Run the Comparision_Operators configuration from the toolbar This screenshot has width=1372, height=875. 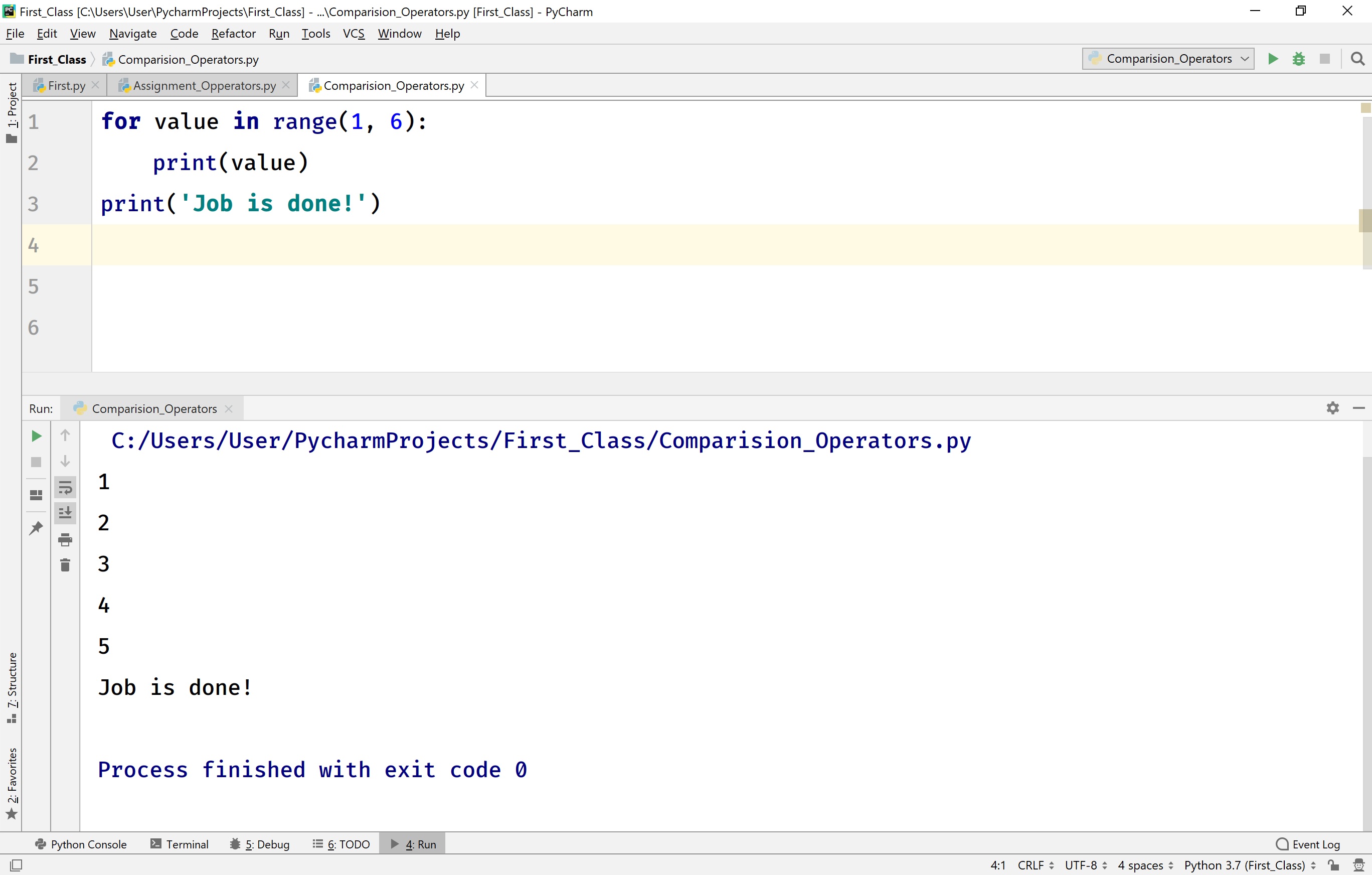click(1273, 59)
